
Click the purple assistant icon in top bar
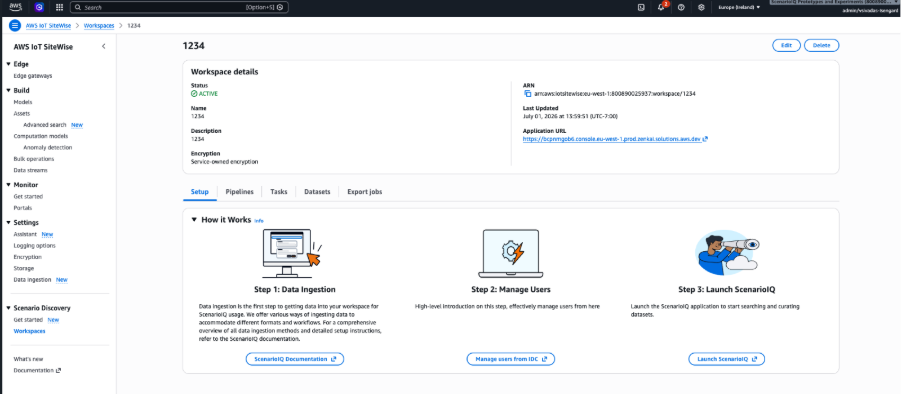tap(39, 7)
